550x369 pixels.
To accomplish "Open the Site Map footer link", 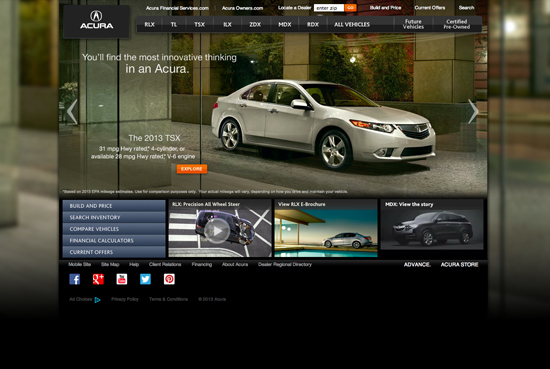I will (x=110, y=264).
